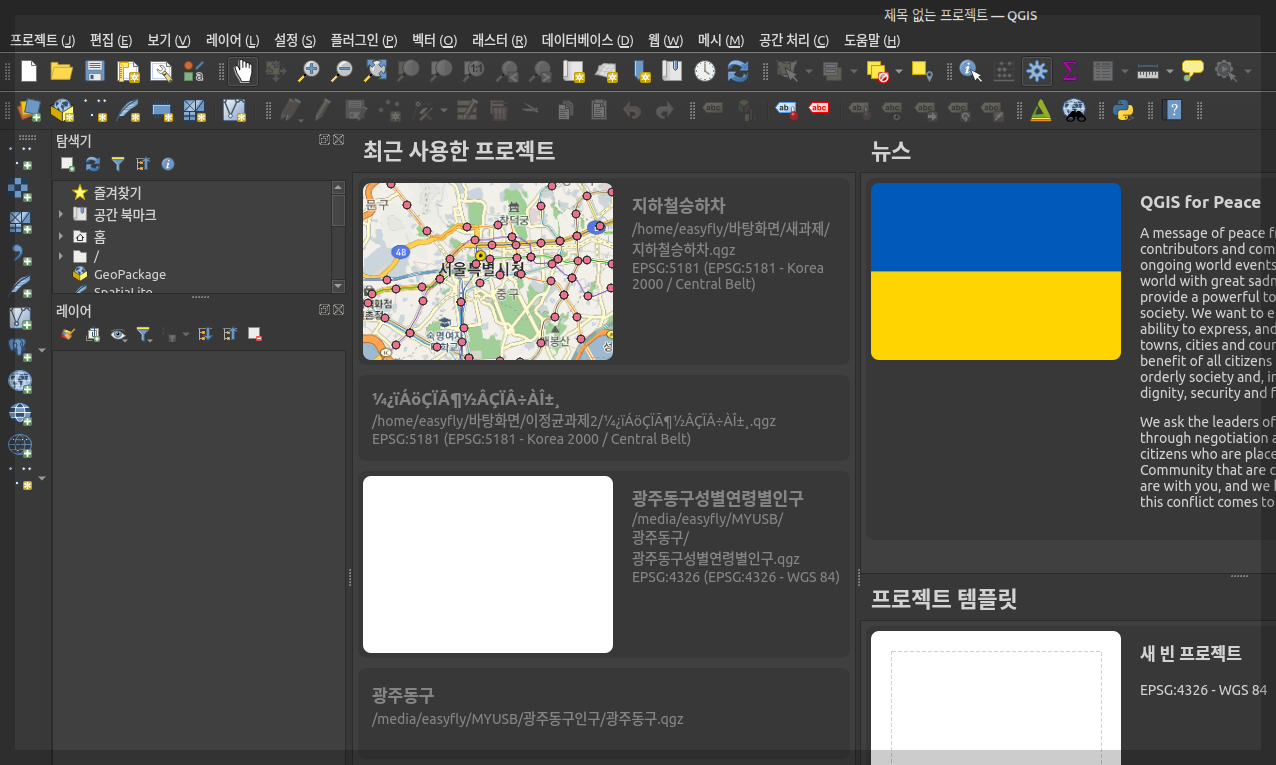Click the New Mesh Layer icon

(x=195, y=109)
